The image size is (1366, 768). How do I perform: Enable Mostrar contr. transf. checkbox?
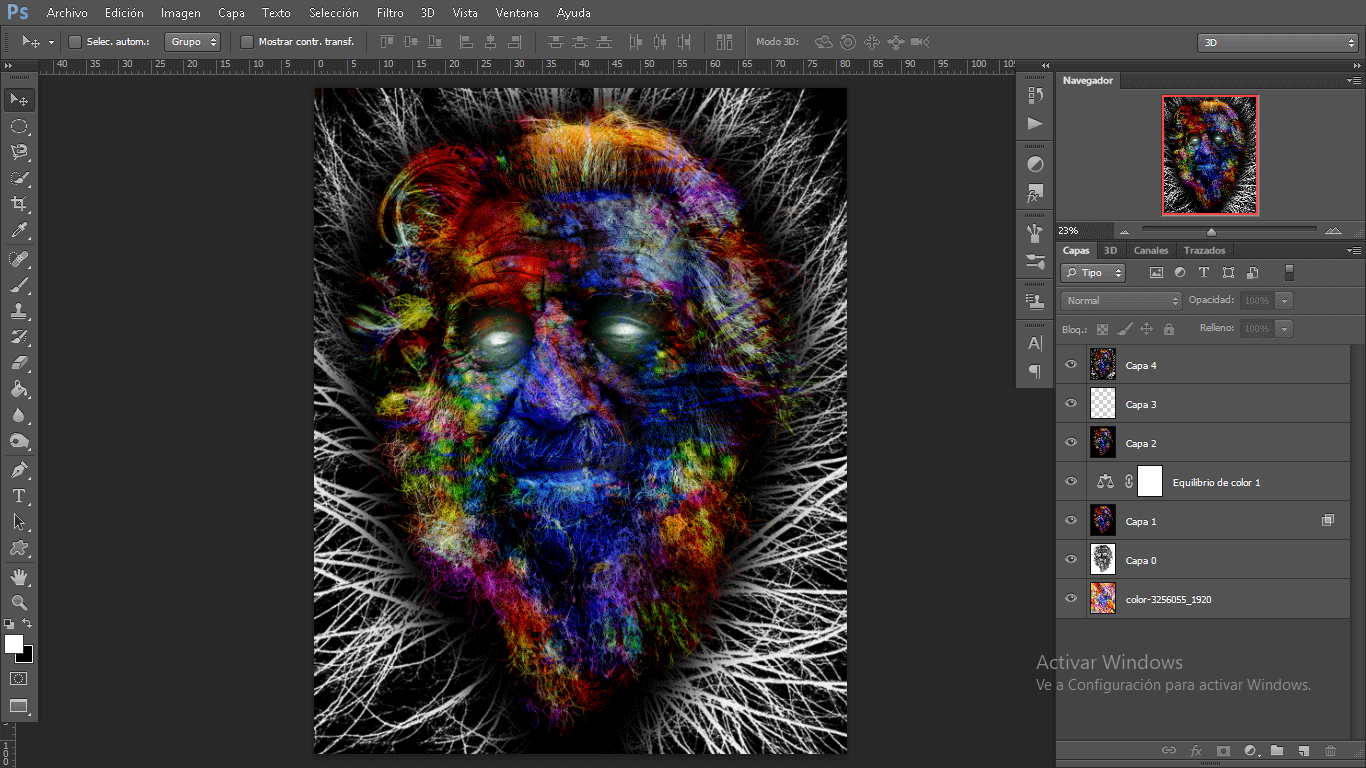(x=247, y=42)
